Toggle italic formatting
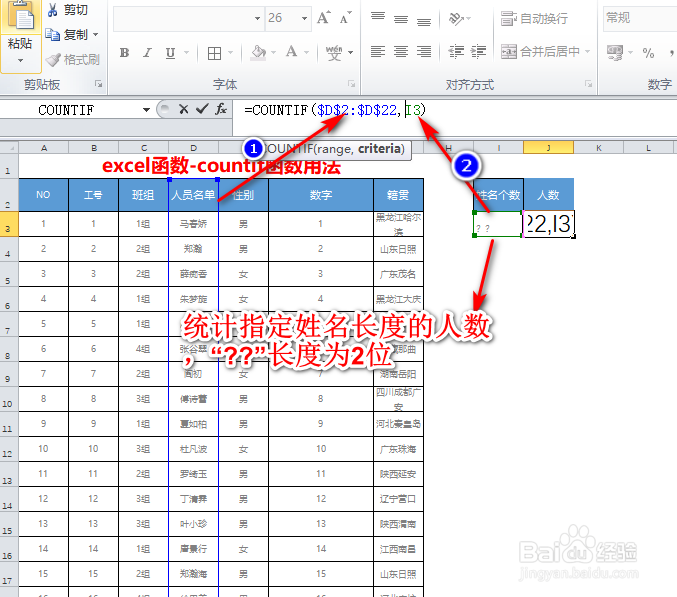Image resolution: width=677 pixels, height=597 pixels. click(147, 53)
